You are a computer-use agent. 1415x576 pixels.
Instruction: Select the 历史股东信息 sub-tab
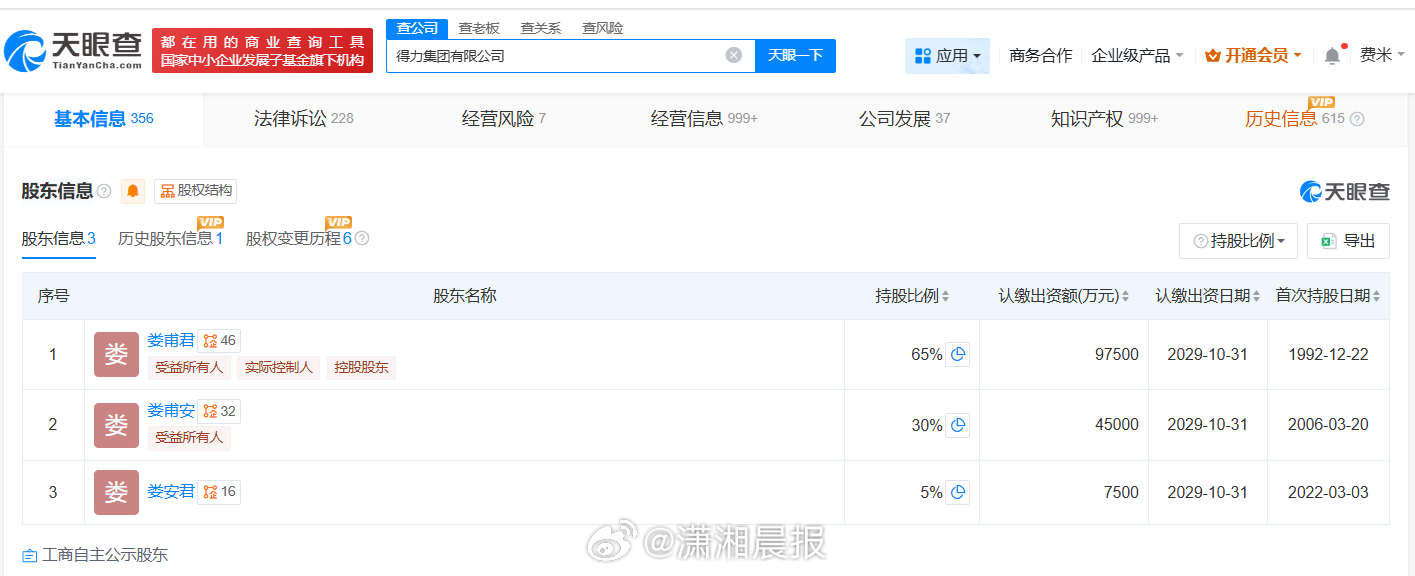point(170,238)
